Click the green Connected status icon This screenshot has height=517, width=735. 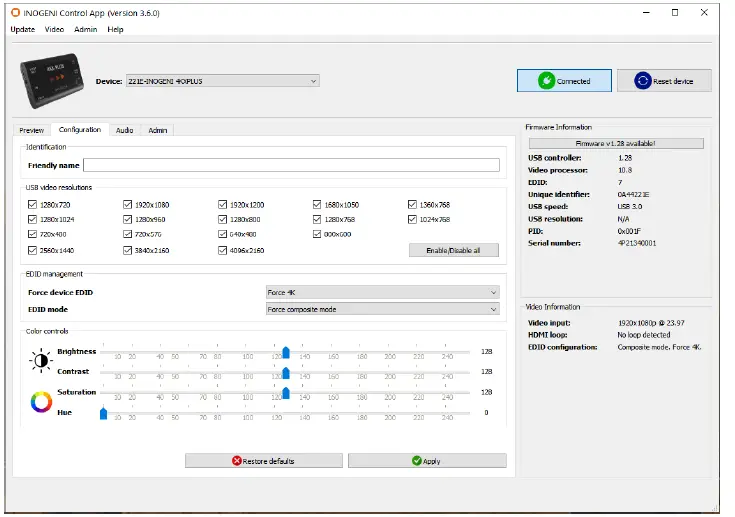[546, 81]
